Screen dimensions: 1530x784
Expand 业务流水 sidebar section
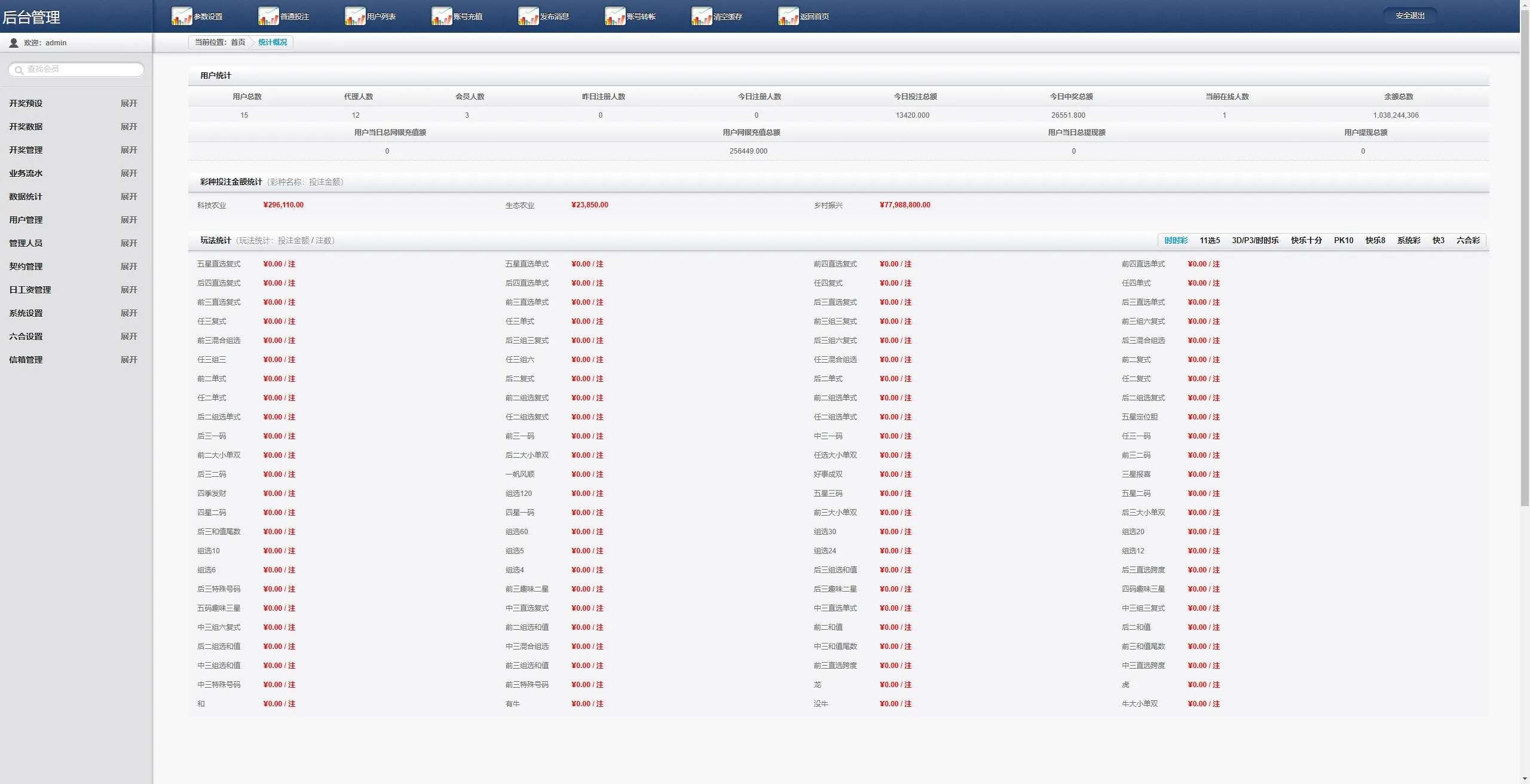[128, 173]
